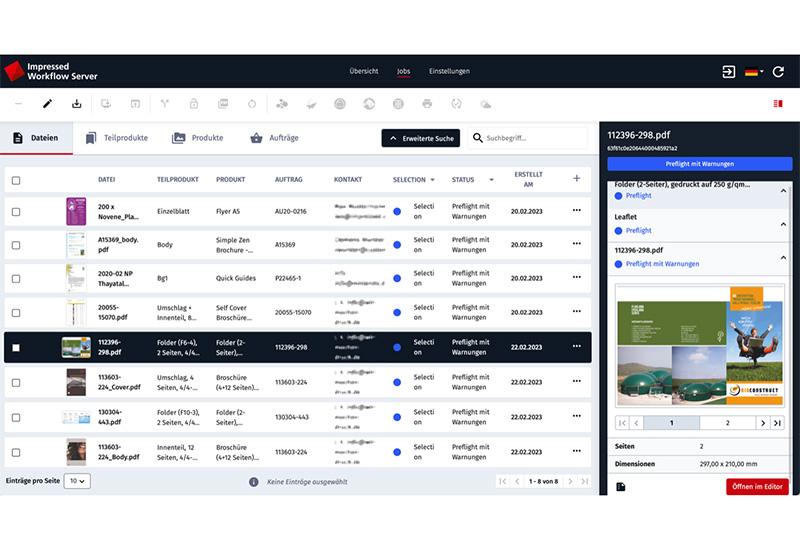Click the refresh icon in header
This screenshot has width=800, height=550.
click(778, 72)
